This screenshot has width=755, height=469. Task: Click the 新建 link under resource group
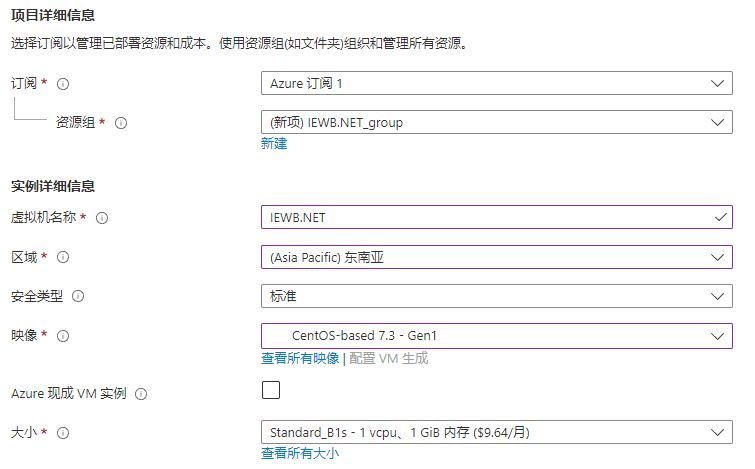pyautogui.click(x=274, y=143)
